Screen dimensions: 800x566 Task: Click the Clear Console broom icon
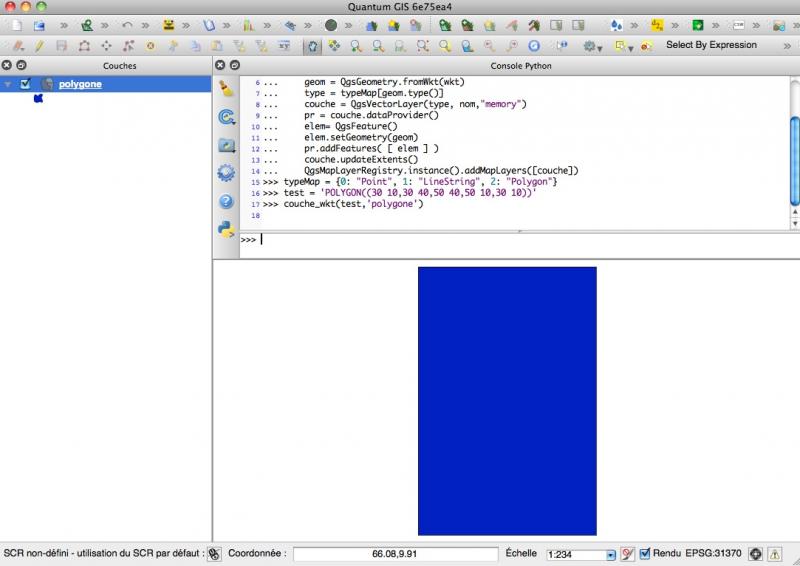point(226,89)
